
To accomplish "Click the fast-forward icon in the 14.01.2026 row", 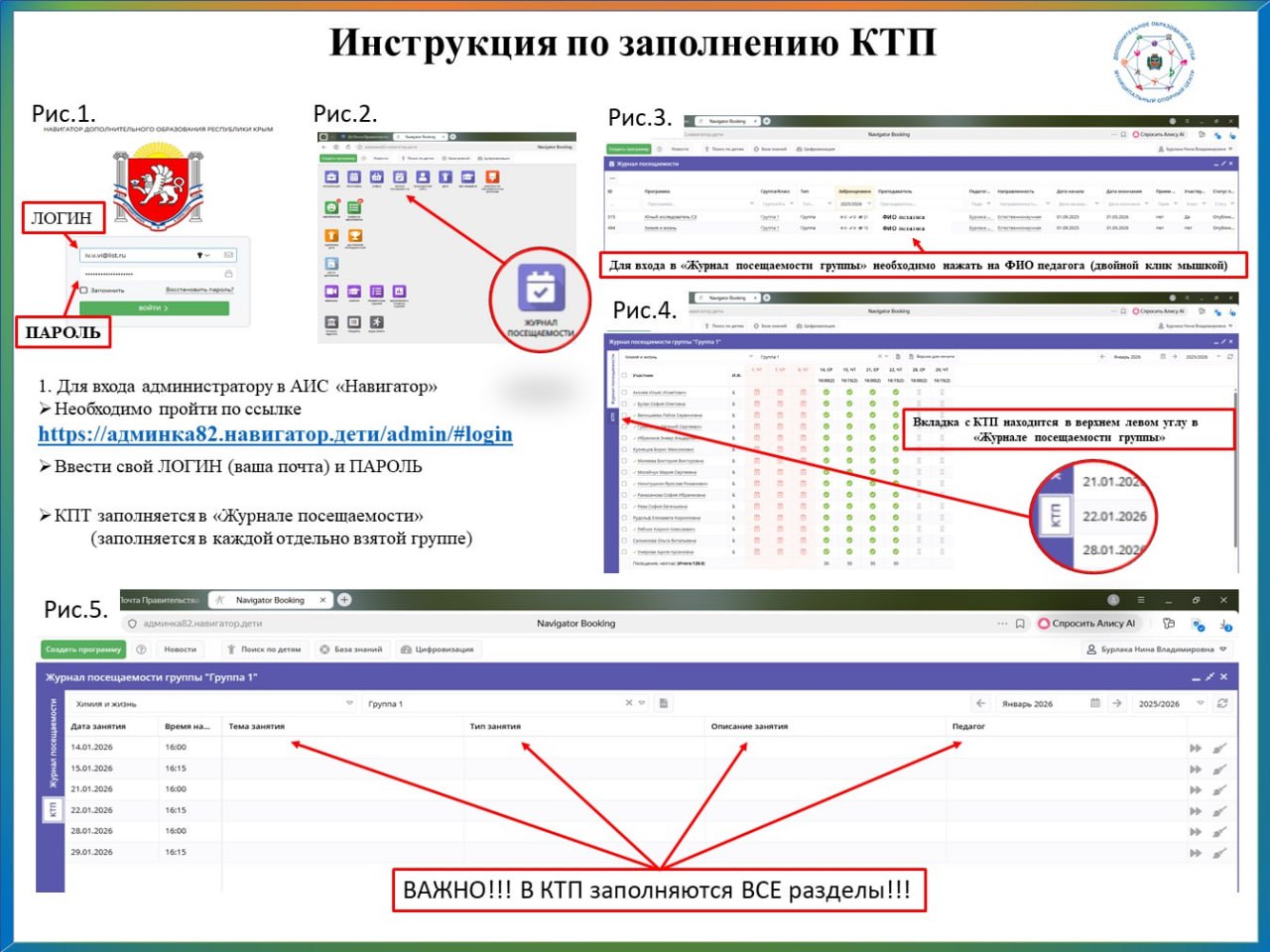I will click(x=1196, y=748).
